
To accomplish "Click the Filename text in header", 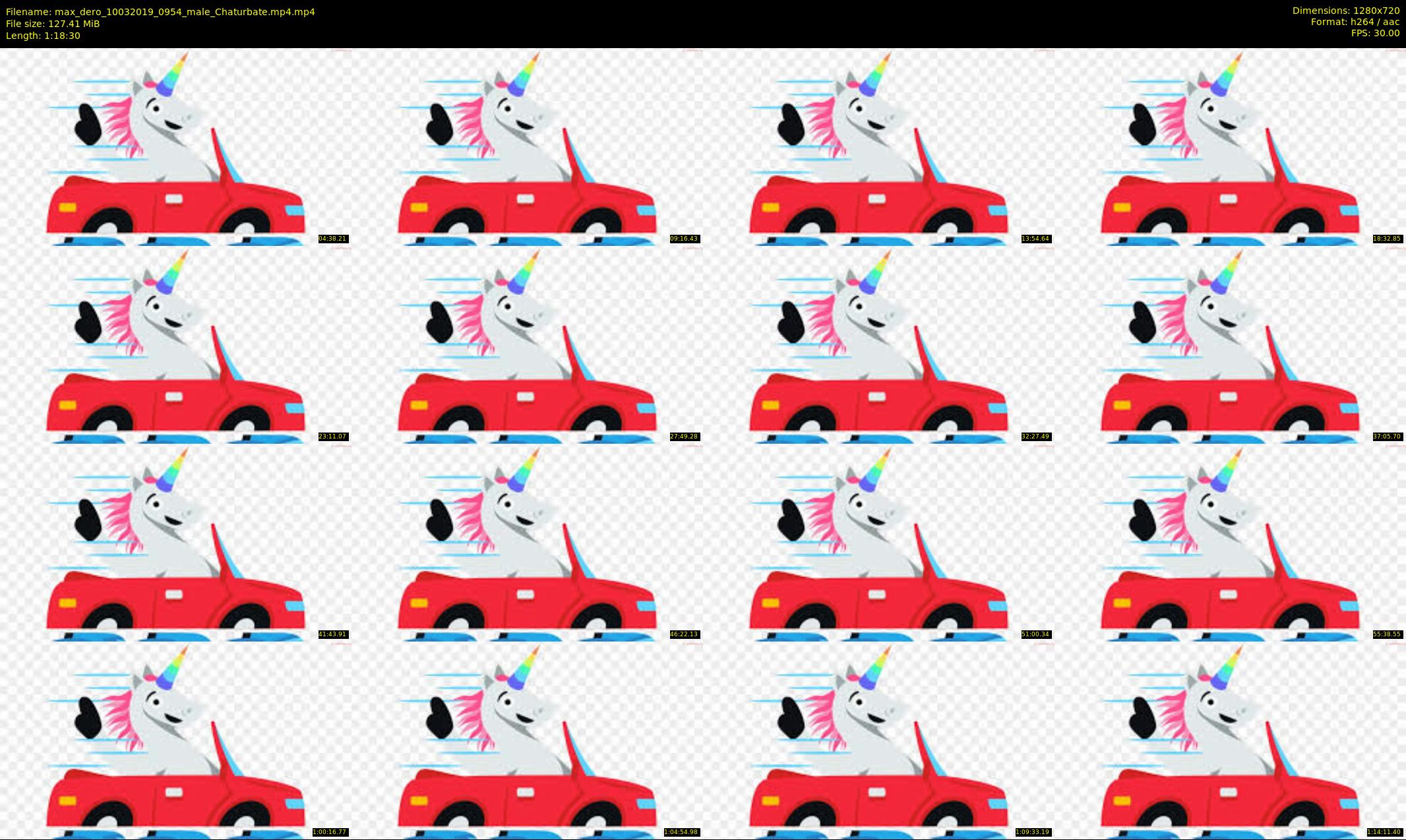I will [160, 12].
